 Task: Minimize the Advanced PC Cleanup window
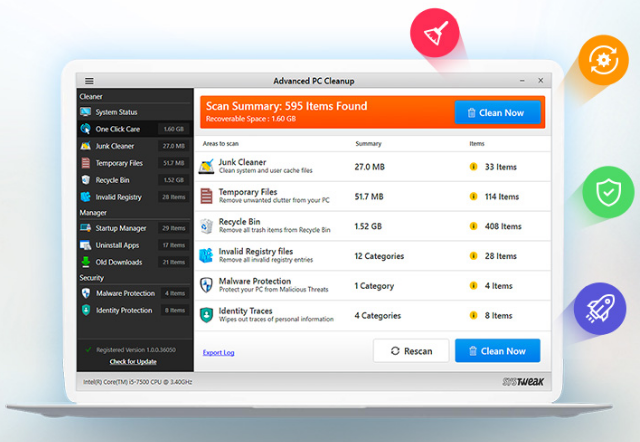pos(522,81)
